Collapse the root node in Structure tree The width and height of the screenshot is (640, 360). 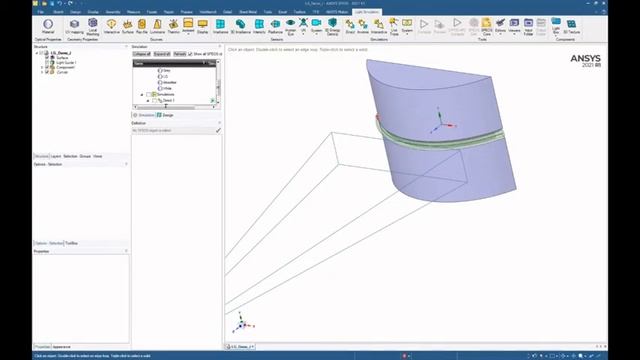point(37,53)
